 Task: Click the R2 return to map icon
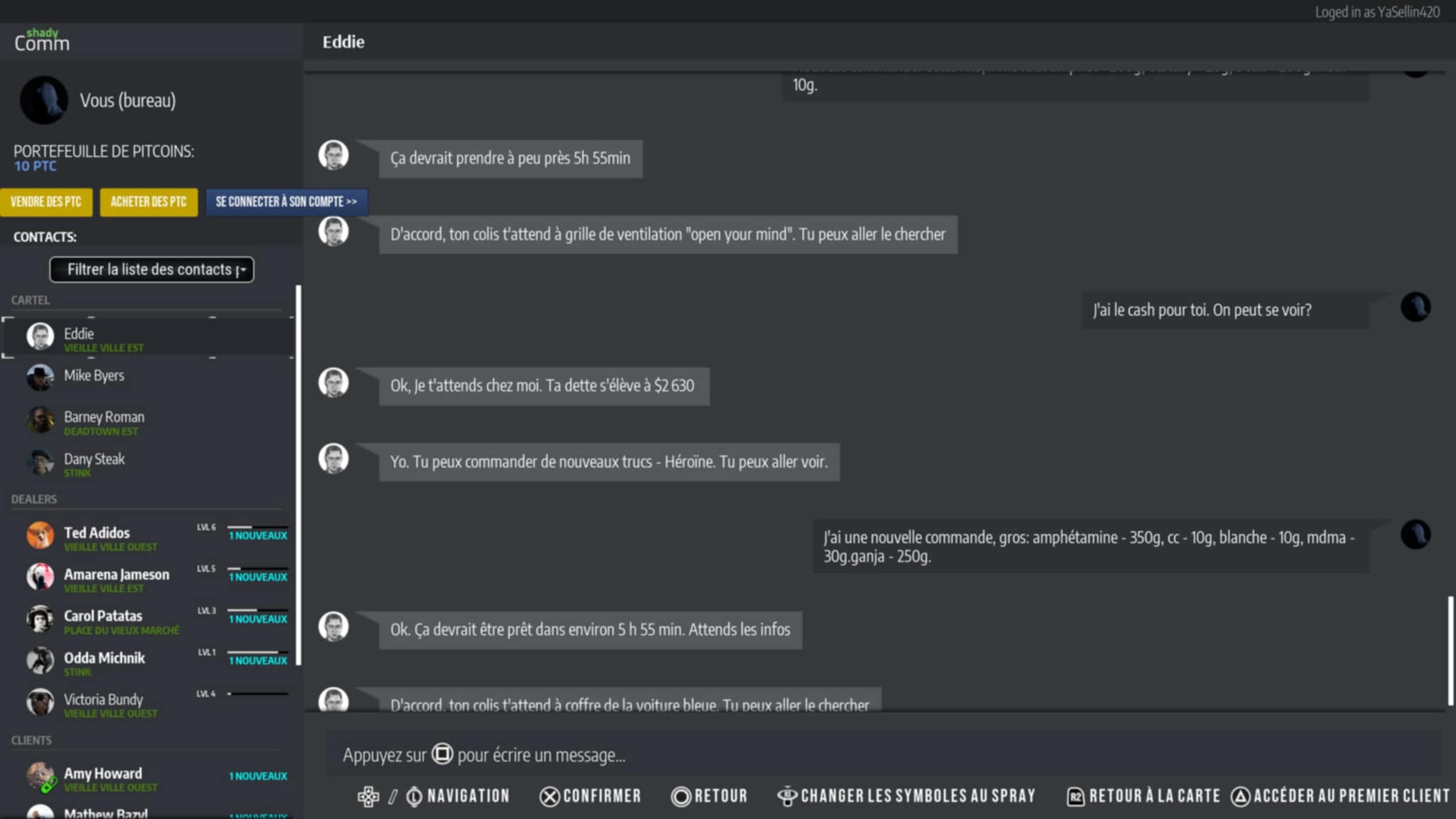[1076, 797]
